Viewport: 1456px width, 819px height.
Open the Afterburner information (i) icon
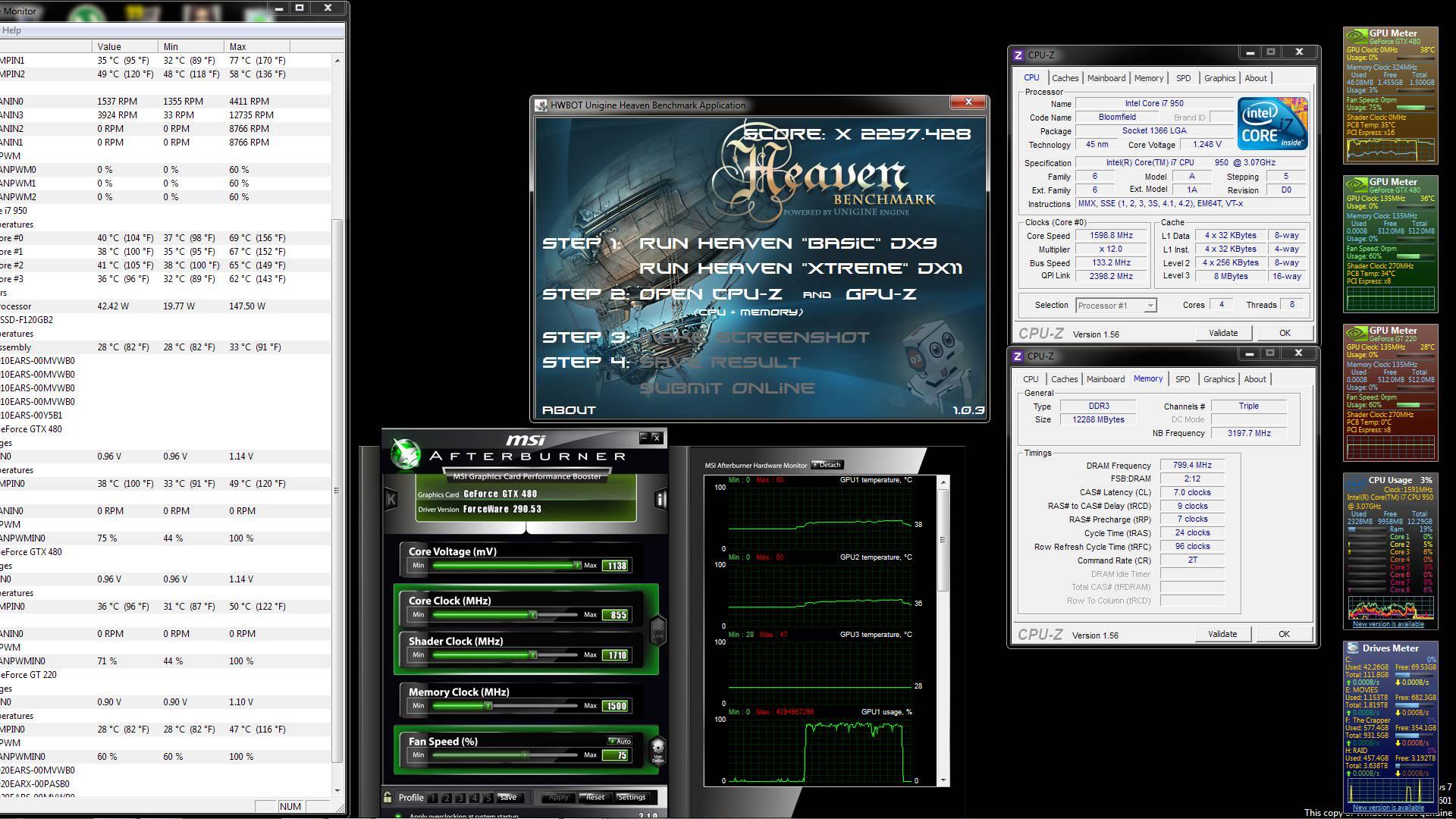click(x=660, y=499)
